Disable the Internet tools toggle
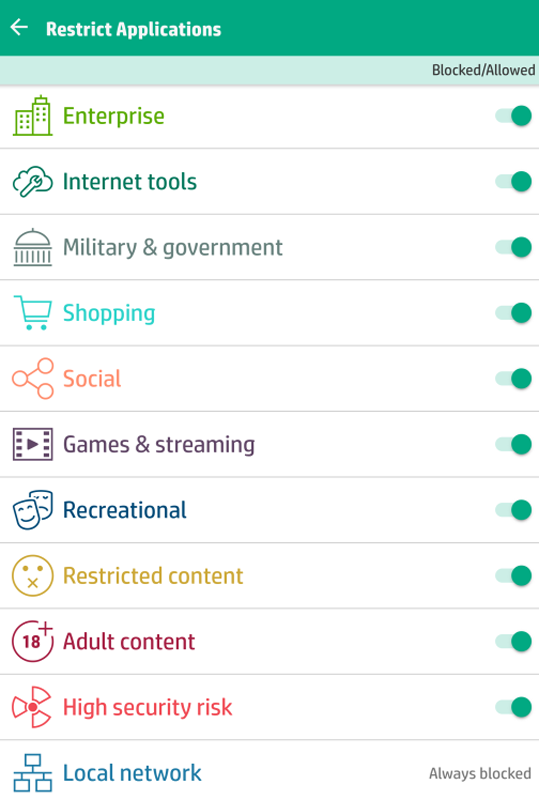This screenshot has height=800, width=539. tap(513, 182)
